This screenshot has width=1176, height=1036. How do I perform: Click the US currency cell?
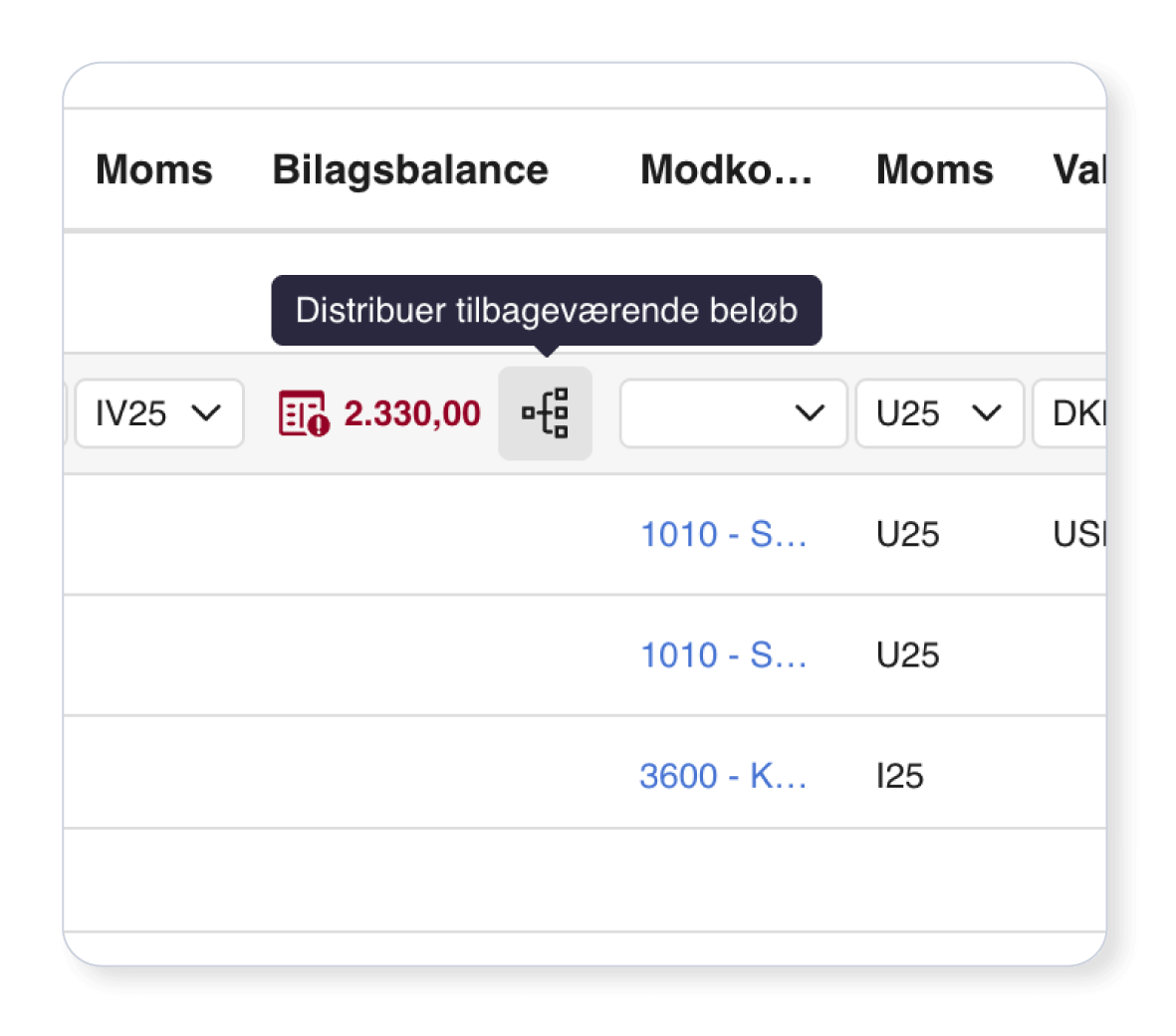tap(1079, 535)
